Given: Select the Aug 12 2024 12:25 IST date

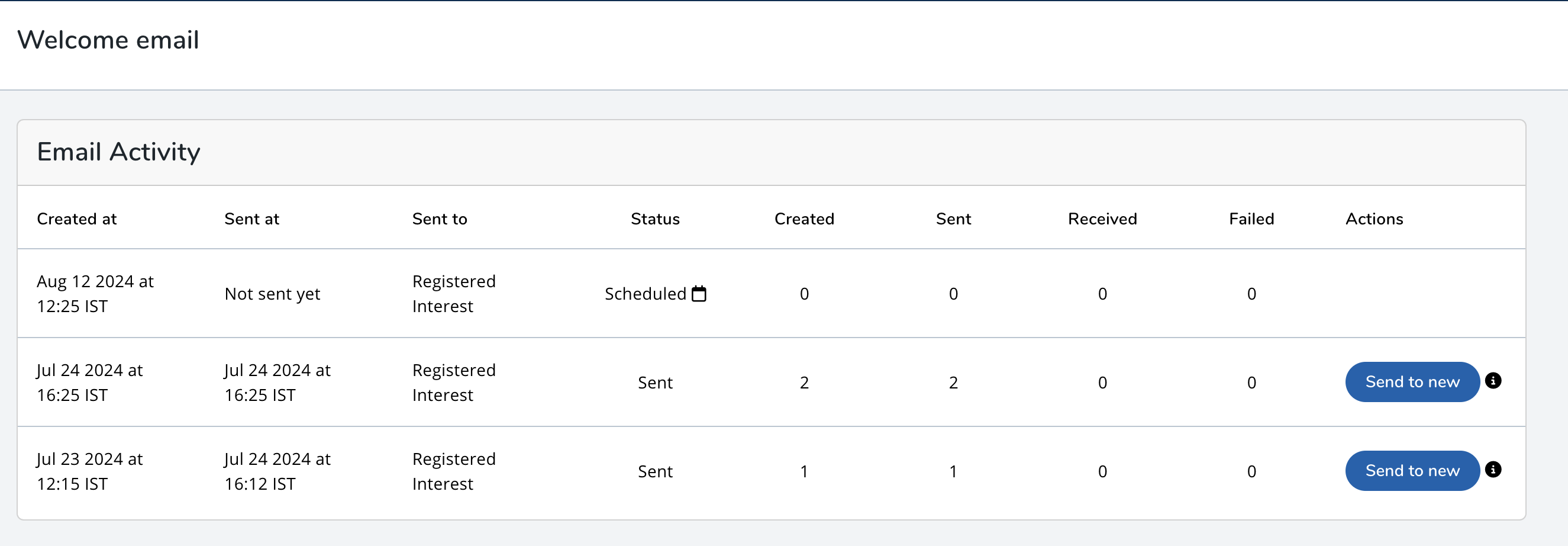Looking at the screenshot, I should (95, 294).
